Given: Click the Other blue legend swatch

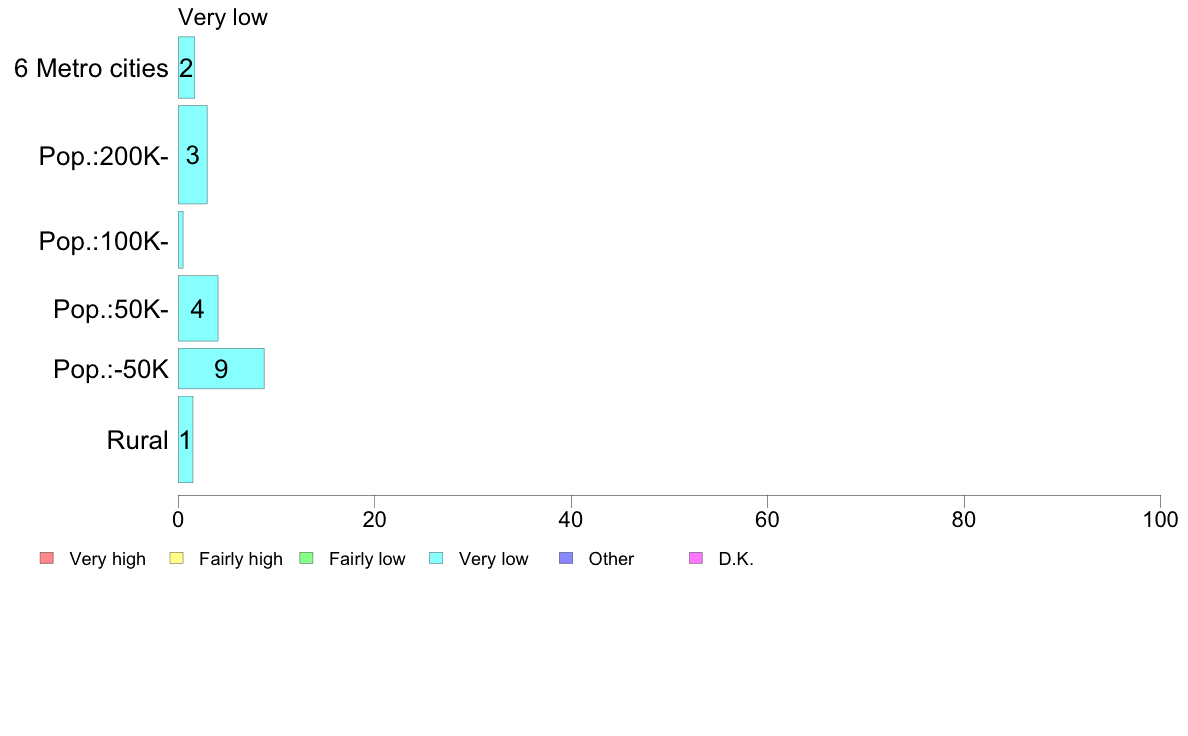Looking at the screenshot, I should pyautogui.click(x=566, y=559).
